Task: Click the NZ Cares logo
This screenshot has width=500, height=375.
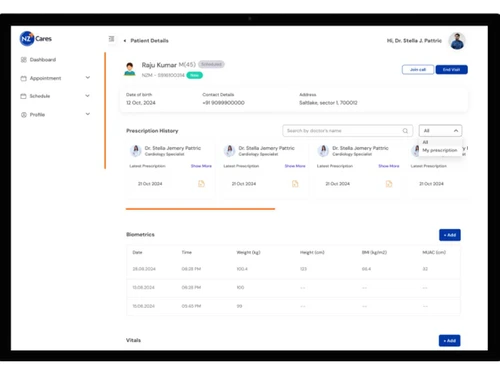Action: [x=36, y=39]
